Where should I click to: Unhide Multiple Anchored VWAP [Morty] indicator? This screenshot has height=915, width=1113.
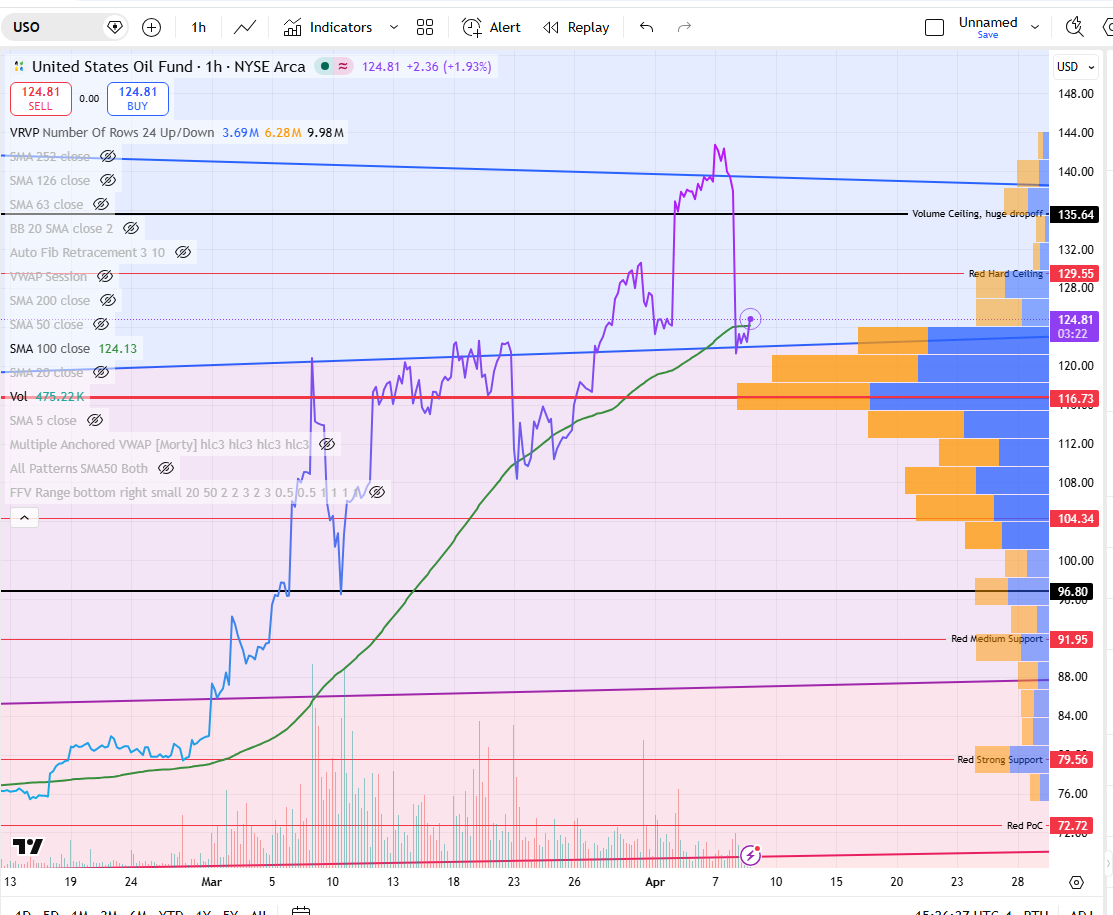click(327, 444)
